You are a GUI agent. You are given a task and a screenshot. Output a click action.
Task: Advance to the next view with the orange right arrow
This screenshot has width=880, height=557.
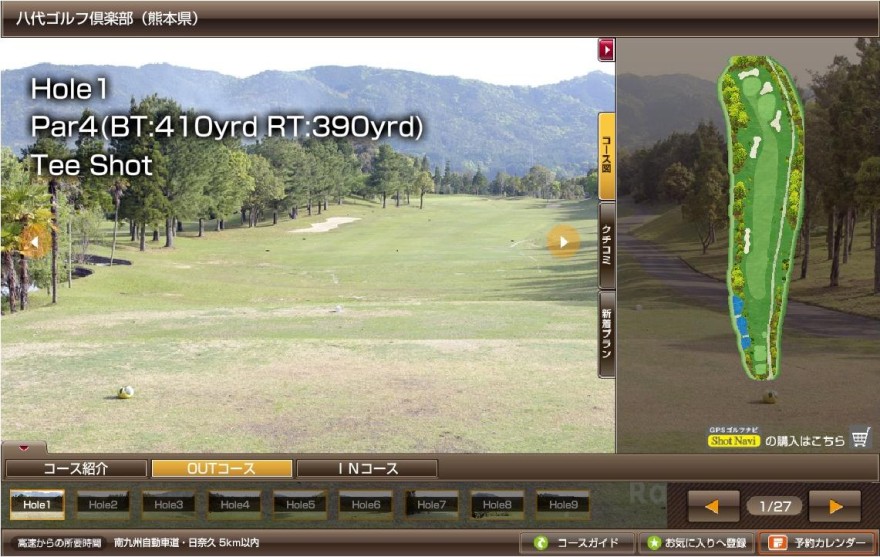coord(835,506)
